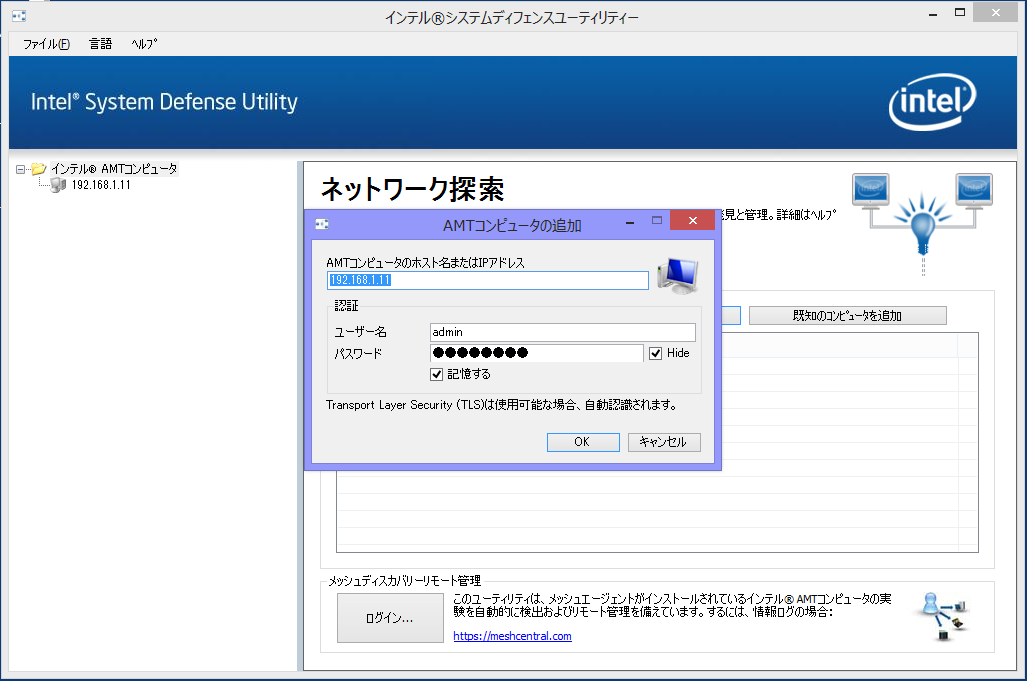The width and height of the screenshot is (1027, 681).
Task: Uncheck the 記憶する checkbox
Action: [x=437, y=375]
